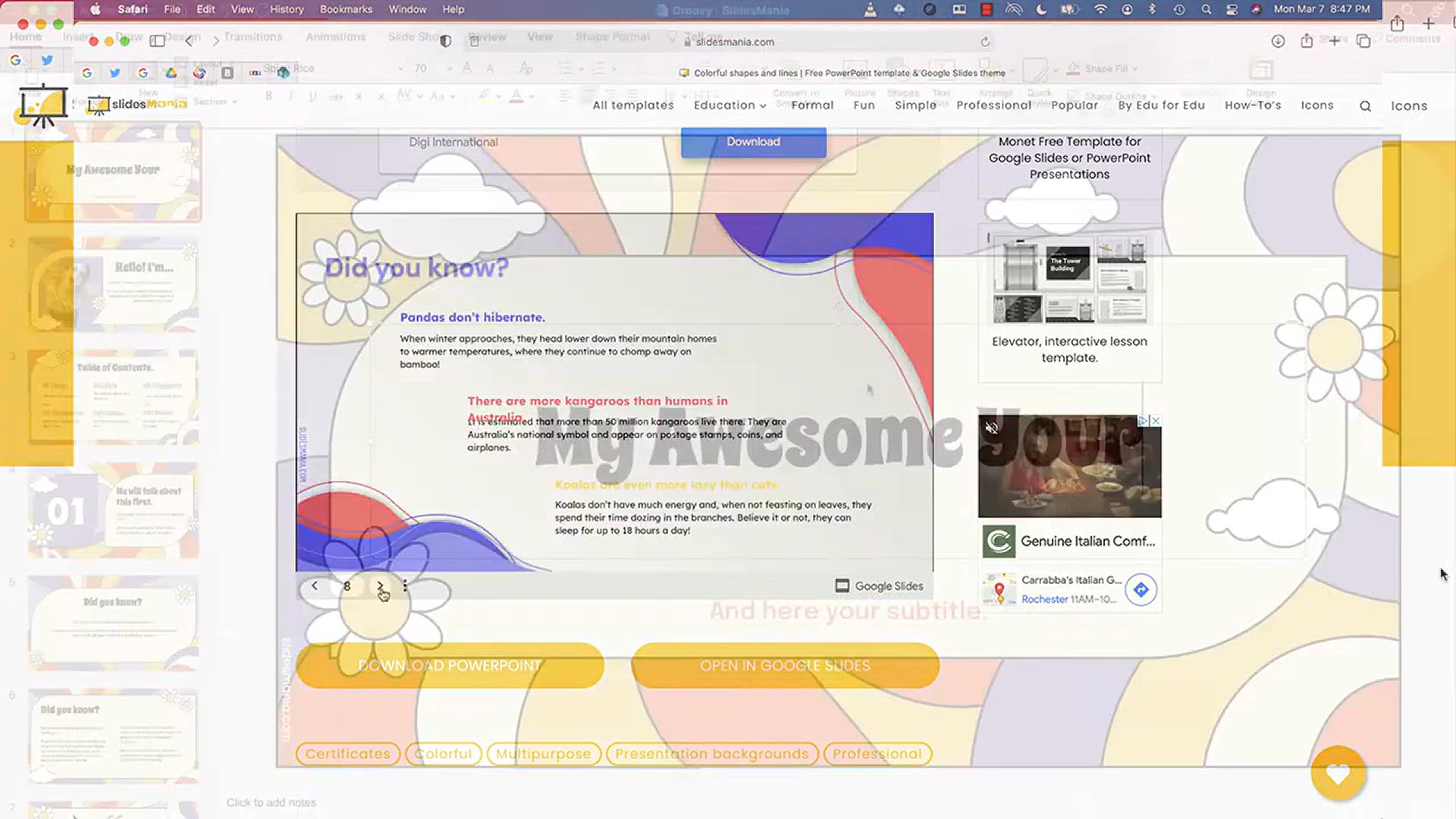Image resolution: width=1456 pixels, height=819 pixels.
Task: Open a new Safari tab with plus icon
Action: point(1335,41)
